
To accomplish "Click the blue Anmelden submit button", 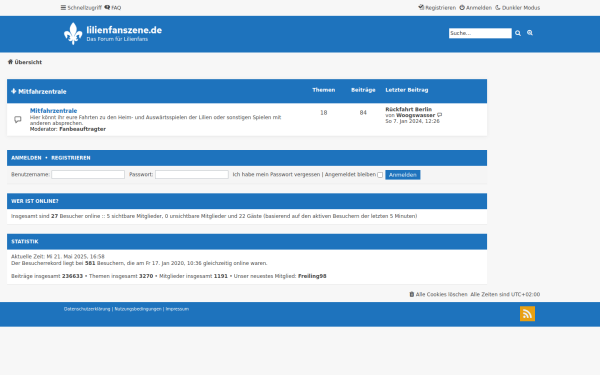I will pos(403,175).
